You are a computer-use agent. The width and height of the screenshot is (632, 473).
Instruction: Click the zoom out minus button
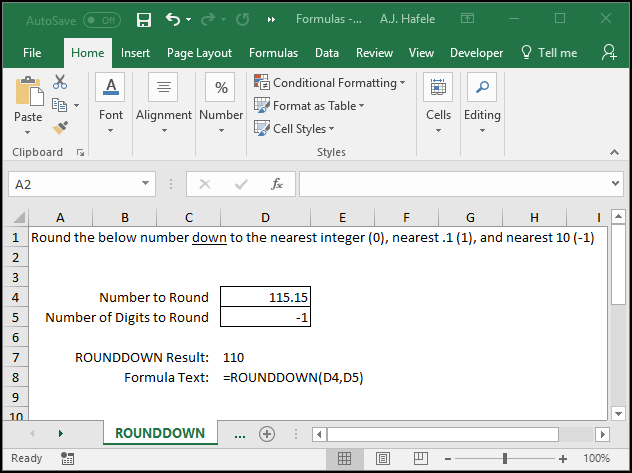pos(447,458)
